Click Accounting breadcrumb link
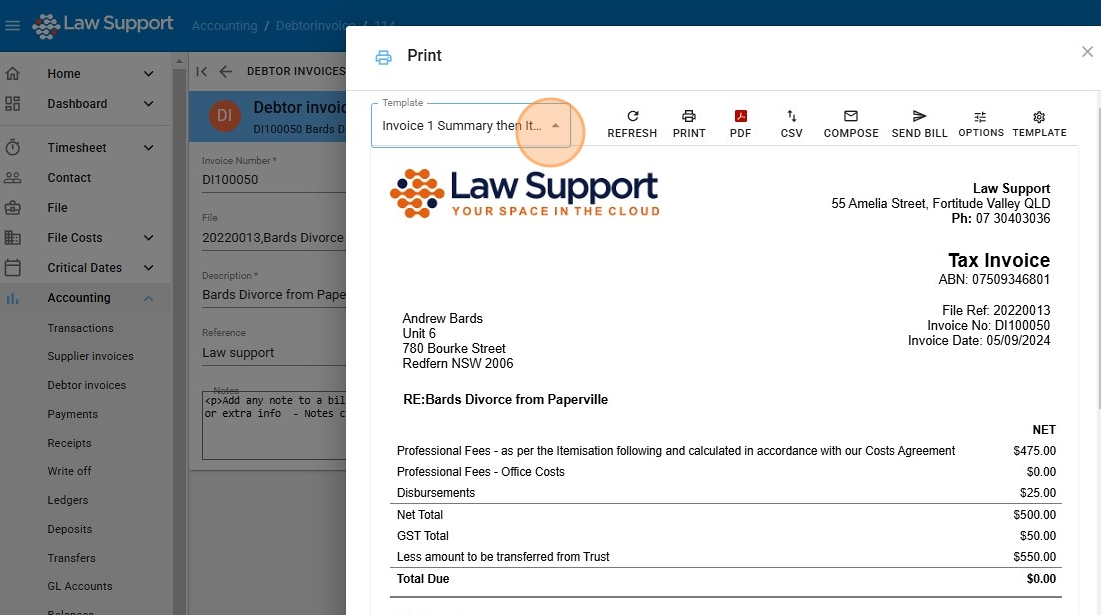This screenshot has height=615, width=1101. click(225, 25)
